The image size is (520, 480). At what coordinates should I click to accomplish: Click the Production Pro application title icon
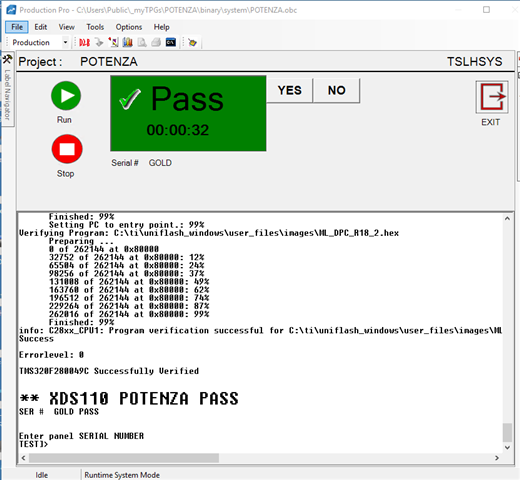11,10
